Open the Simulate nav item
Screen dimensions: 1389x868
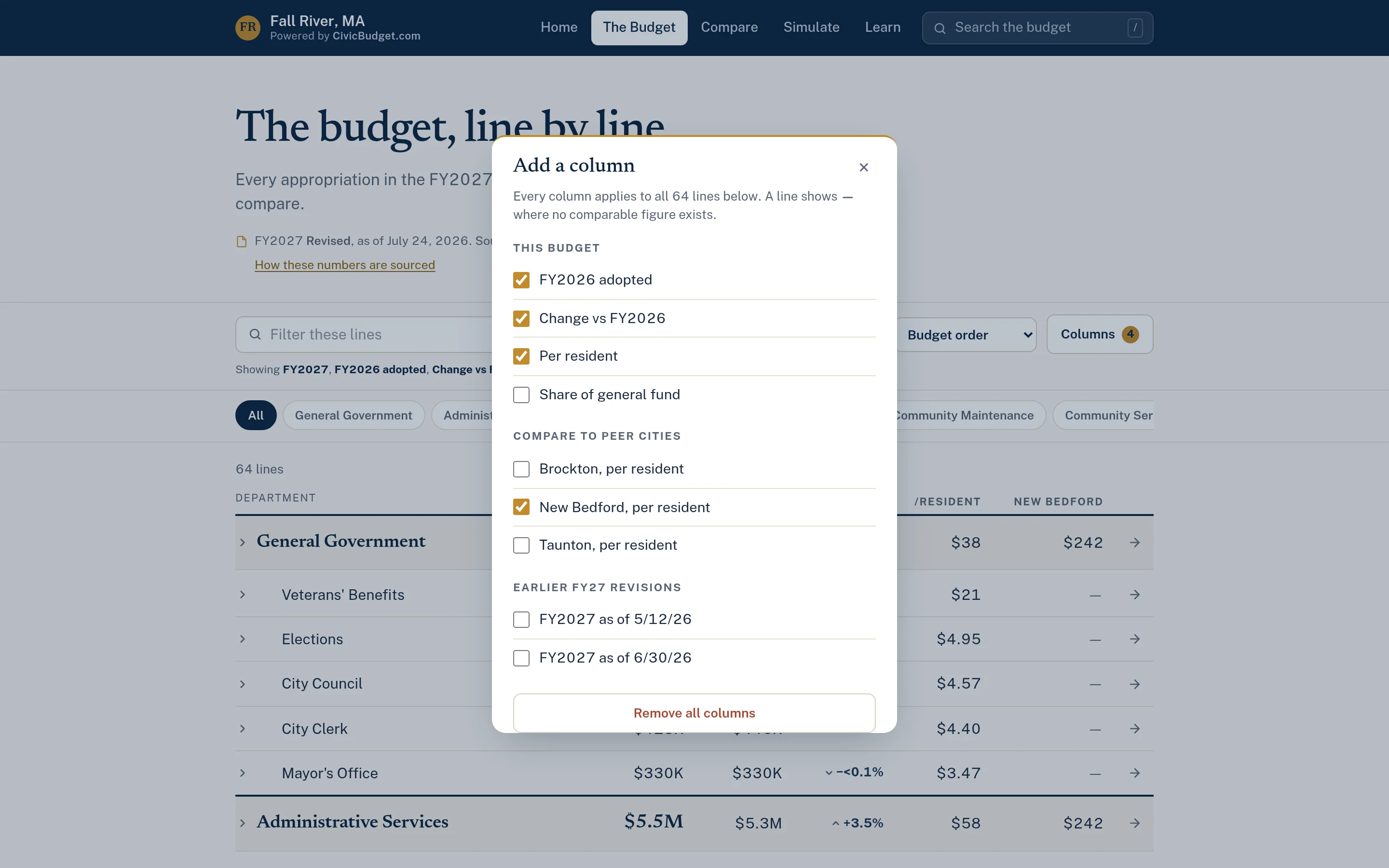coord(811,27)
